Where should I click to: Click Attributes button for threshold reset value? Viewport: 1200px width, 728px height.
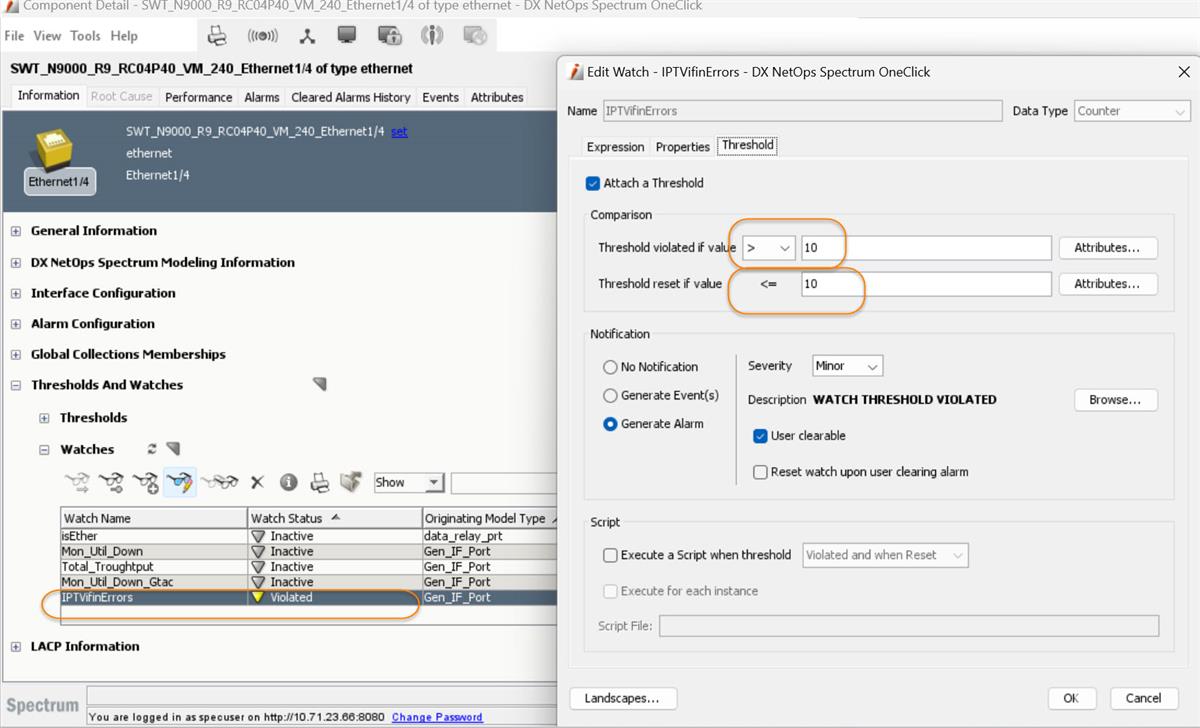pyautogui.click(x=1107, y=284)
